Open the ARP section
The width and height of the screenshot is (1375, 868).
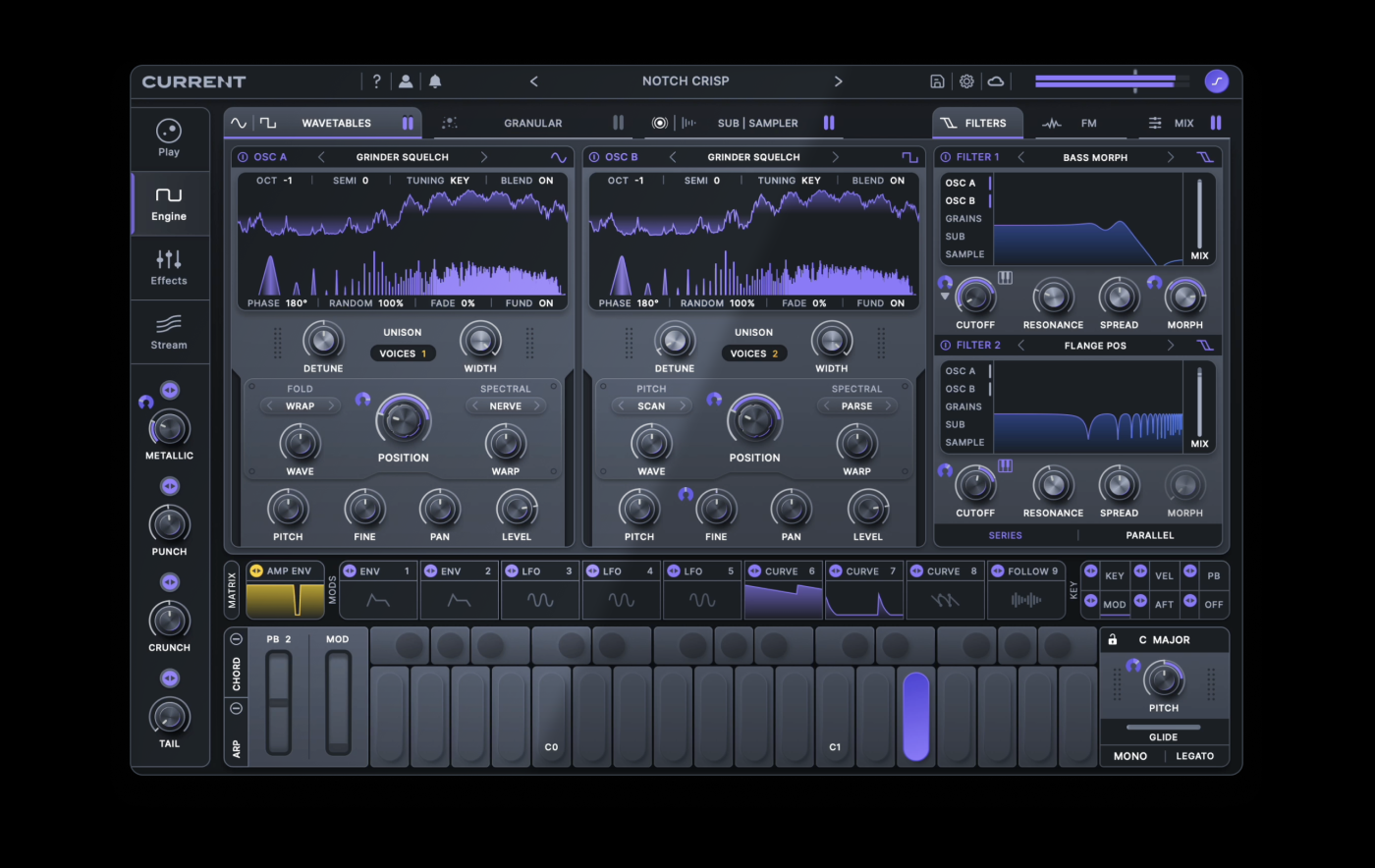236,748
